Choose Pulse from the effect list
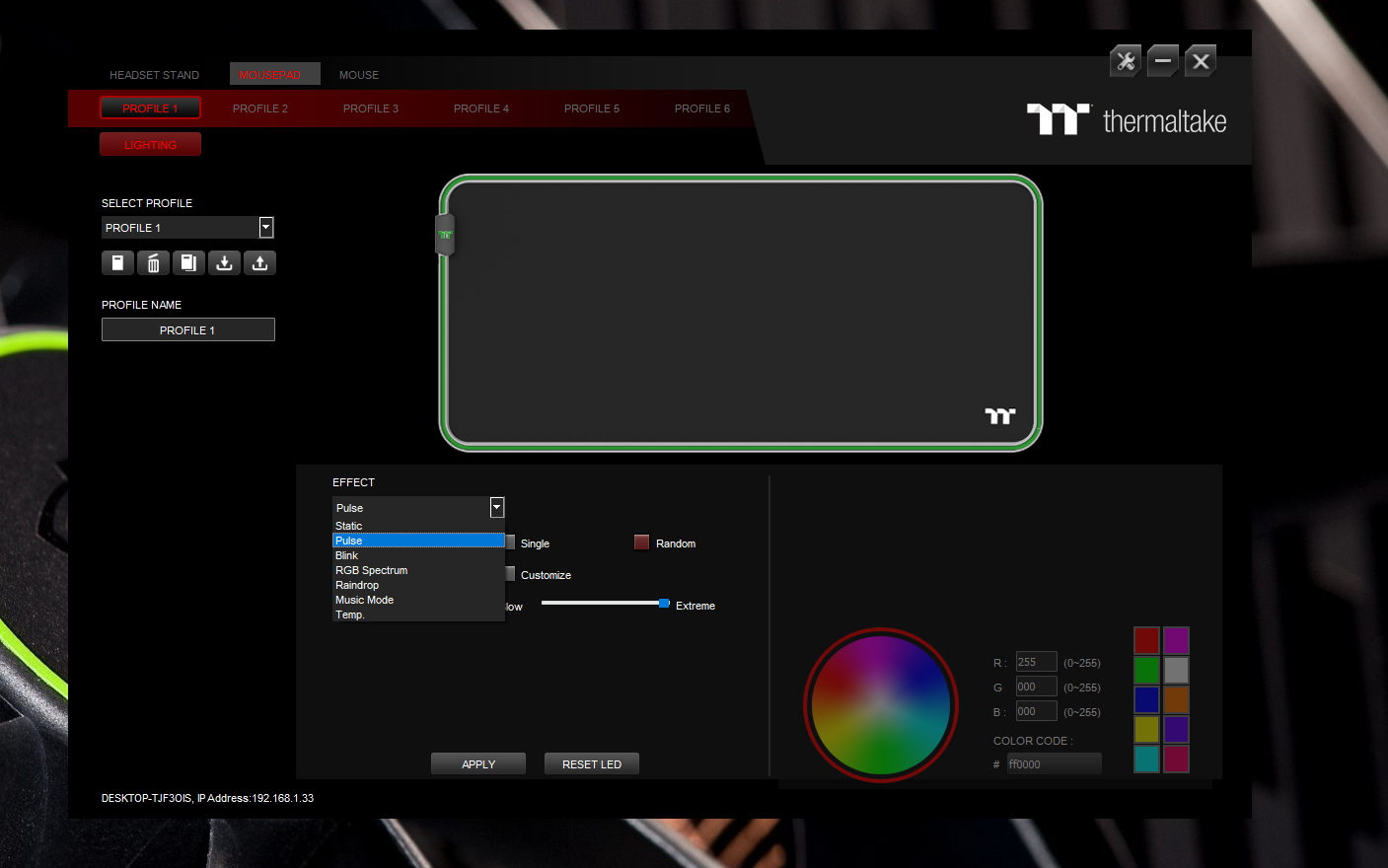 tap(418, 541)
